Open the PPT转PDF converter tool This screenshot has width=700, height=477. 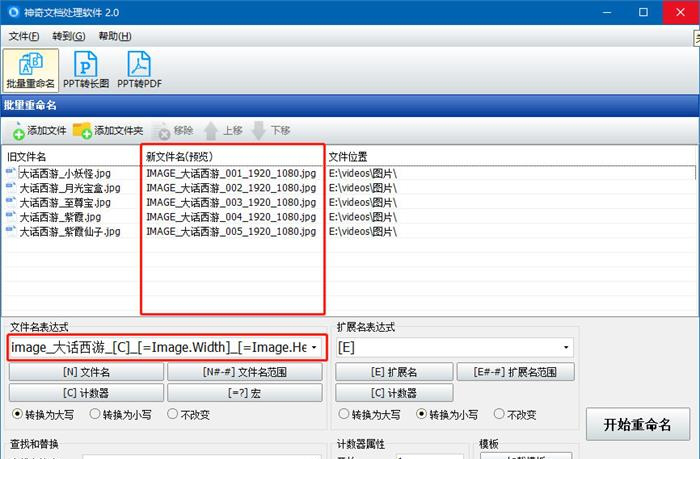coord(139,70)
